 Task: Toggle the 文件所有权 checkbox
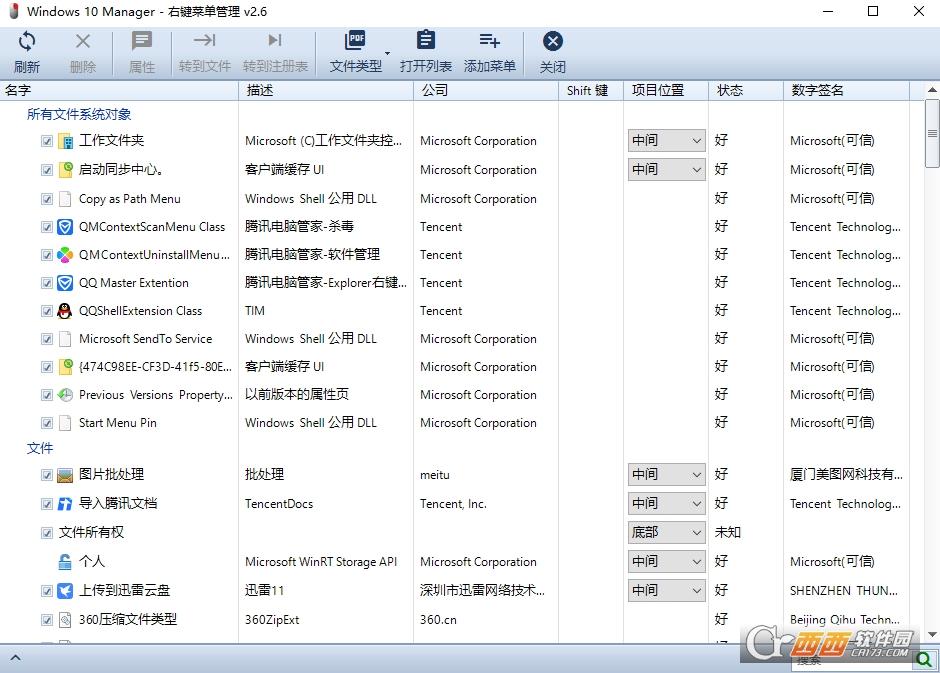(47, 533)
